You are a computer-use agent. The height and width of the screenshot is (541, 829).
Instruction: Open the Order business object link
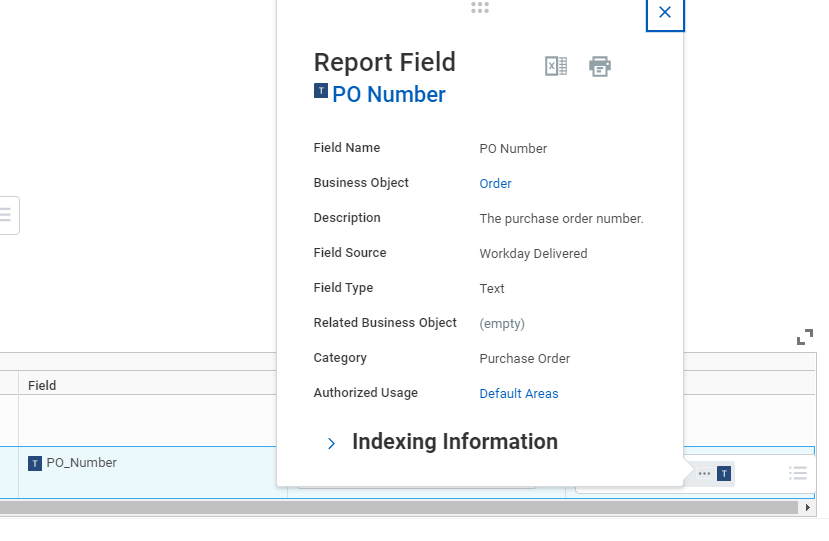(x=495, y=184)
